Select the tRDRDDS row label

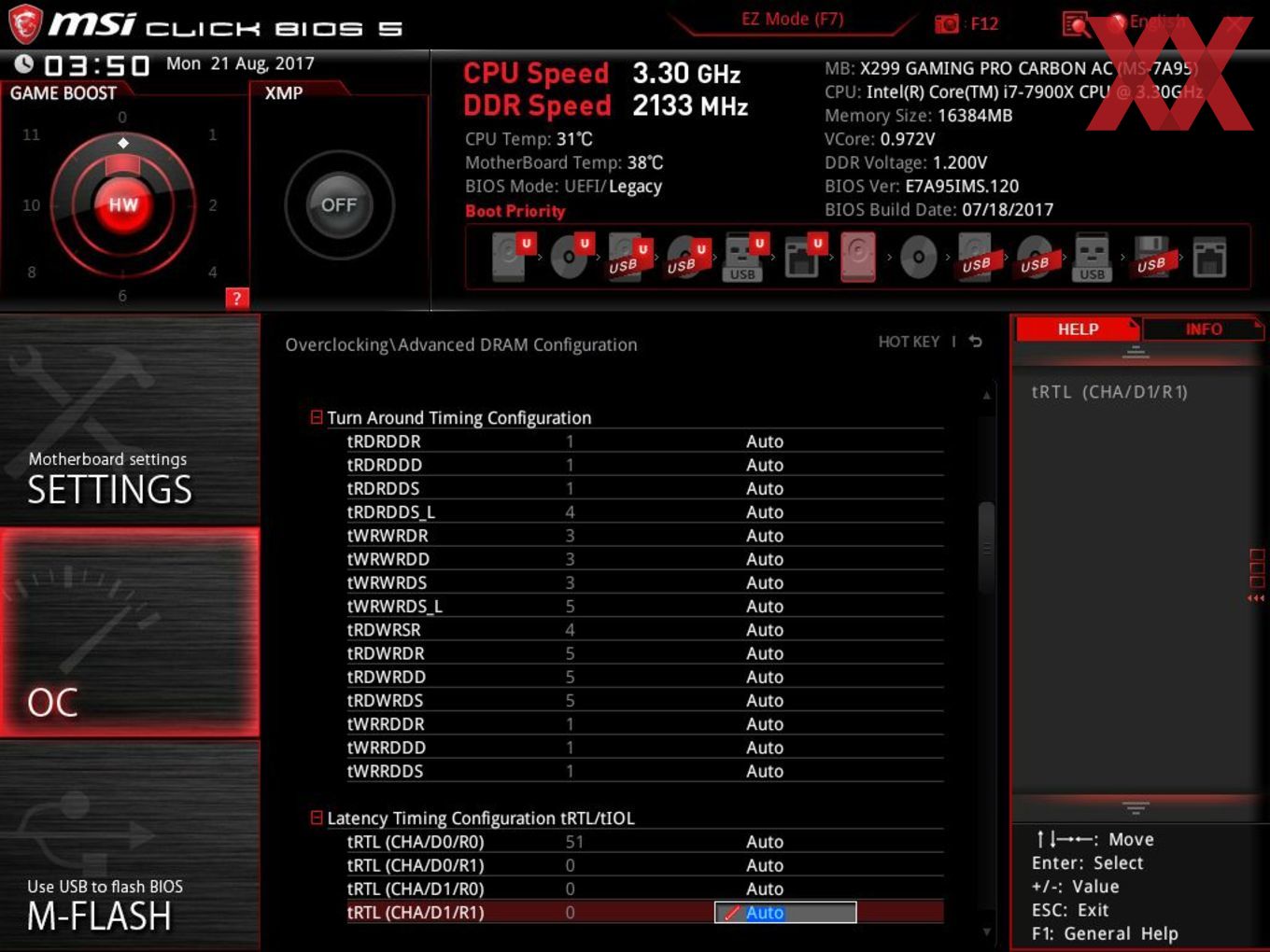384,488
